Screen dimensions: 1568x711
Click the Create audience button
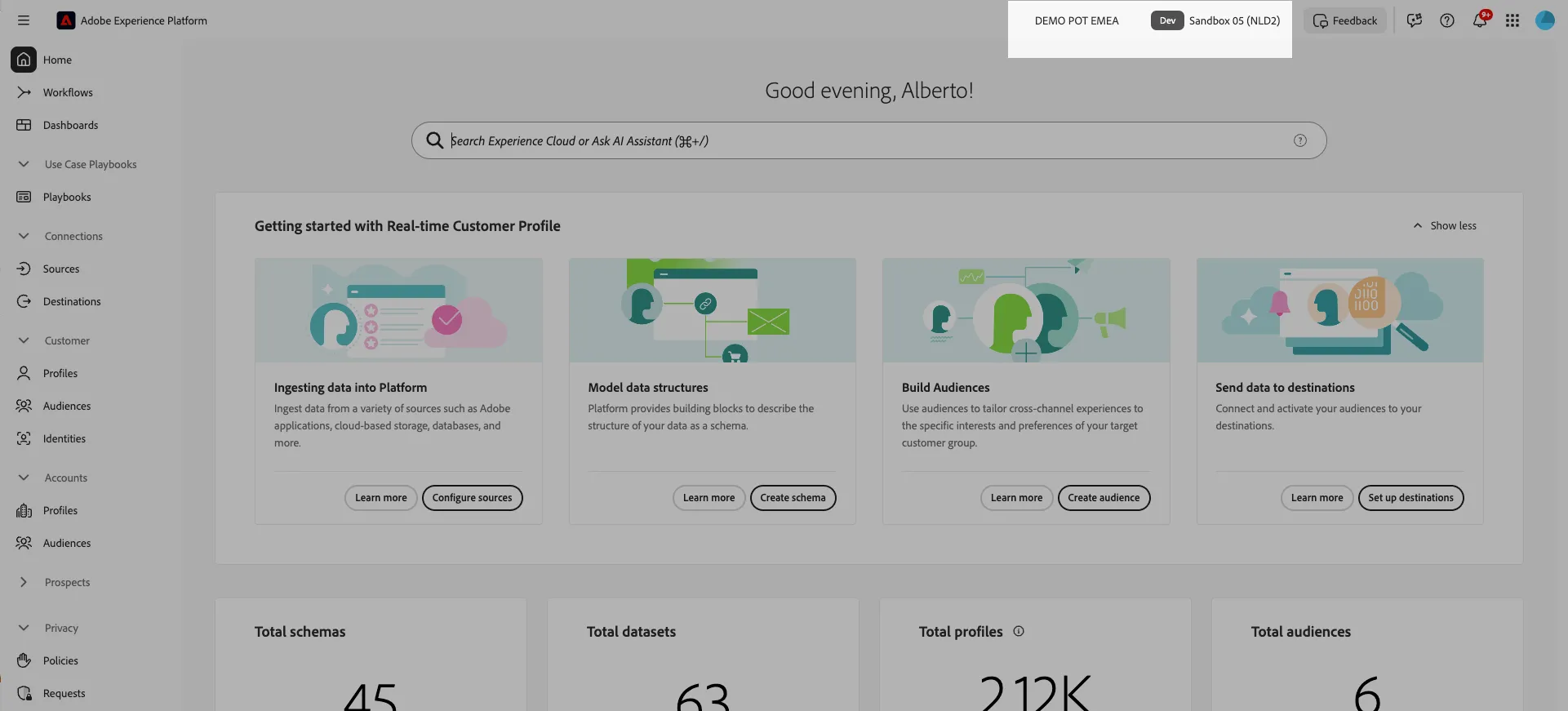pos(1104,498)
